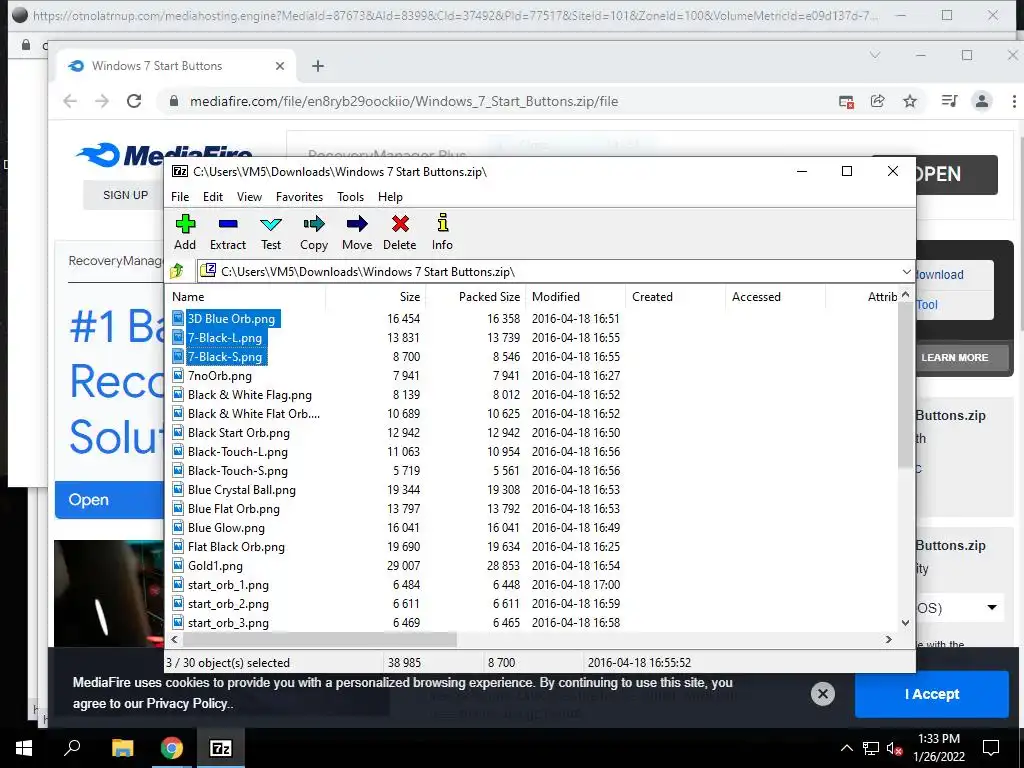Image resolution: width=1024 pixels, height=768 pixels.
Task: Switch to Chrome in the taskbar
Action: click(x=172, y=748)
